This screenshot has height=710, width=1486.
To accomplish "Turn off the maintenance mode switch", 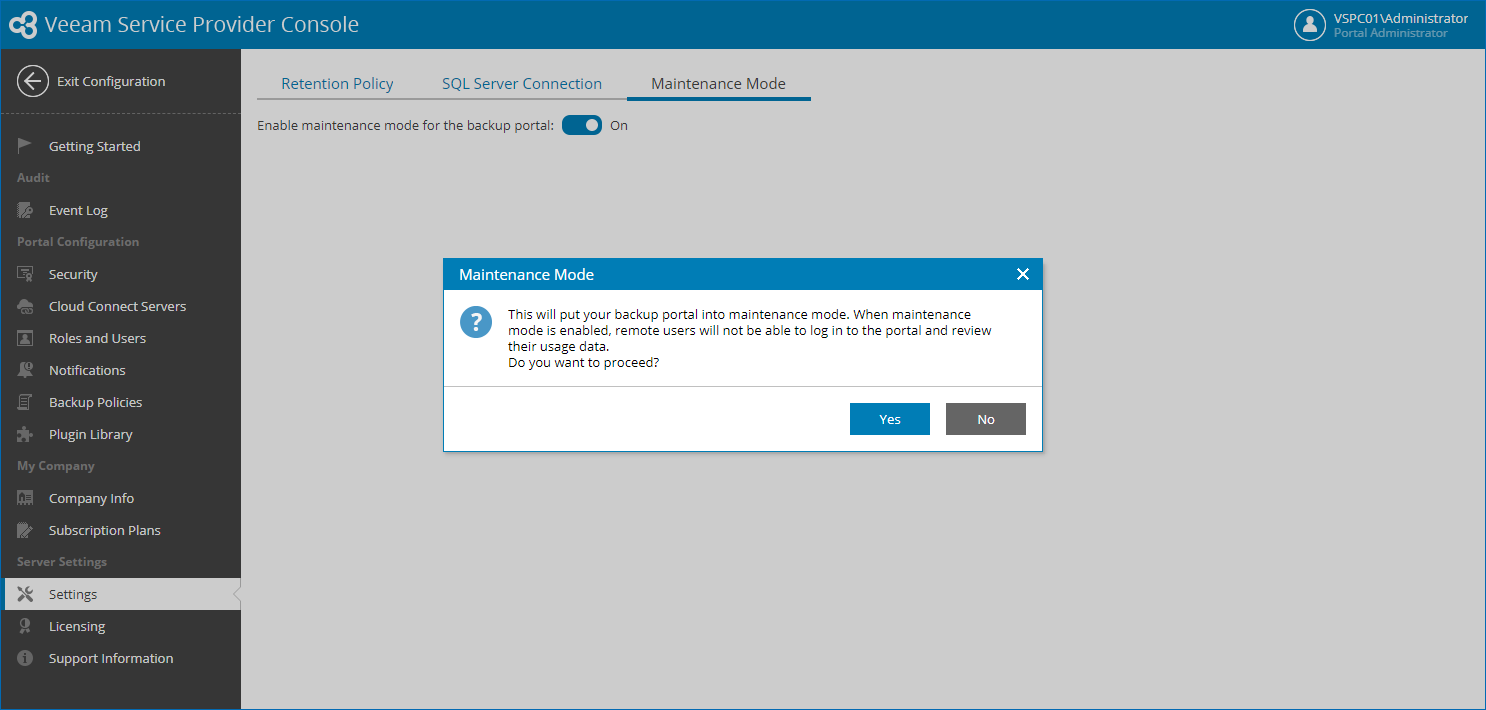I will [x=582, y=125].
